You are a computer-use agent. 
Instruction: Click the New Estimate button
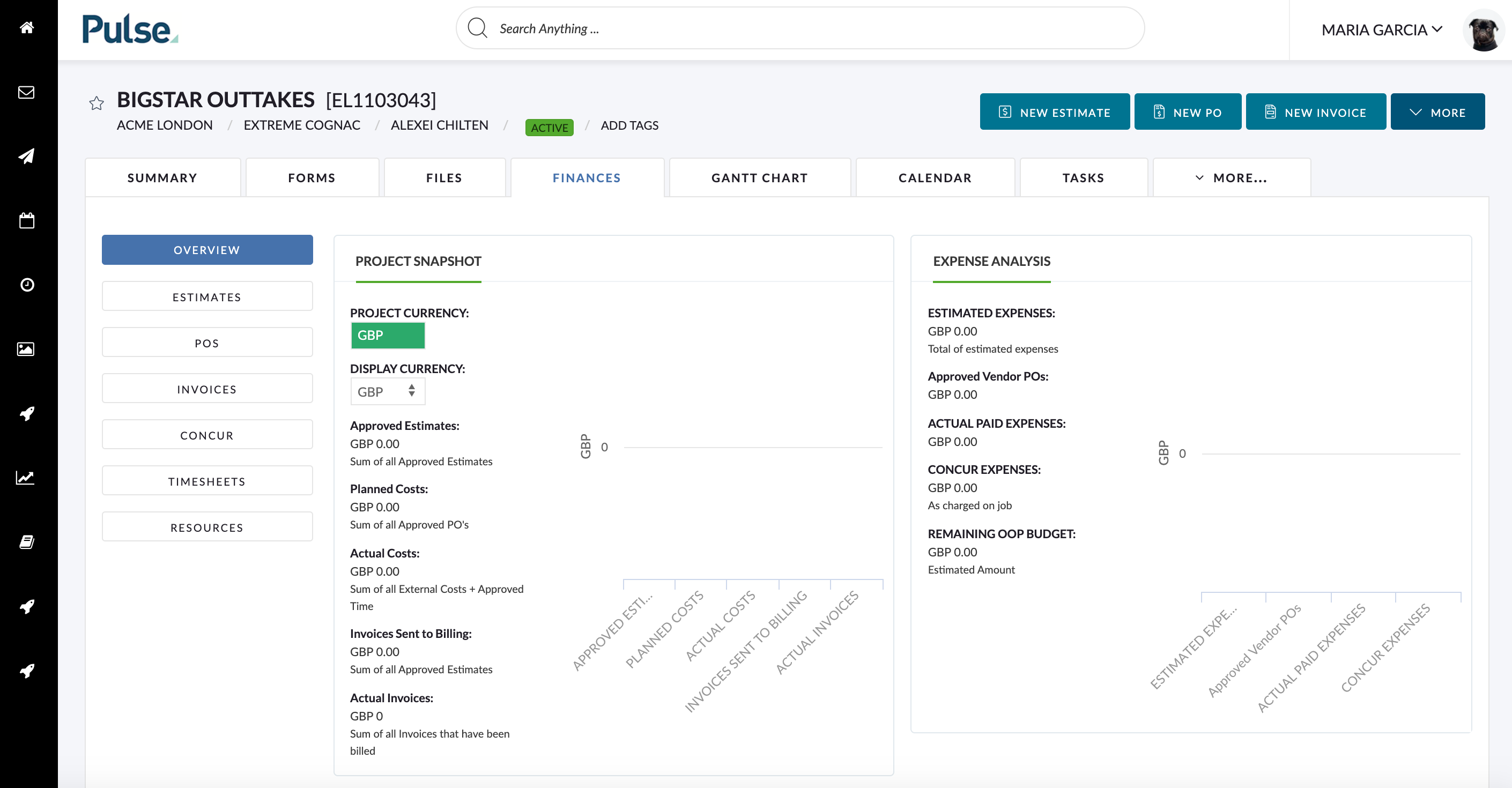(x=1054, y=112)
